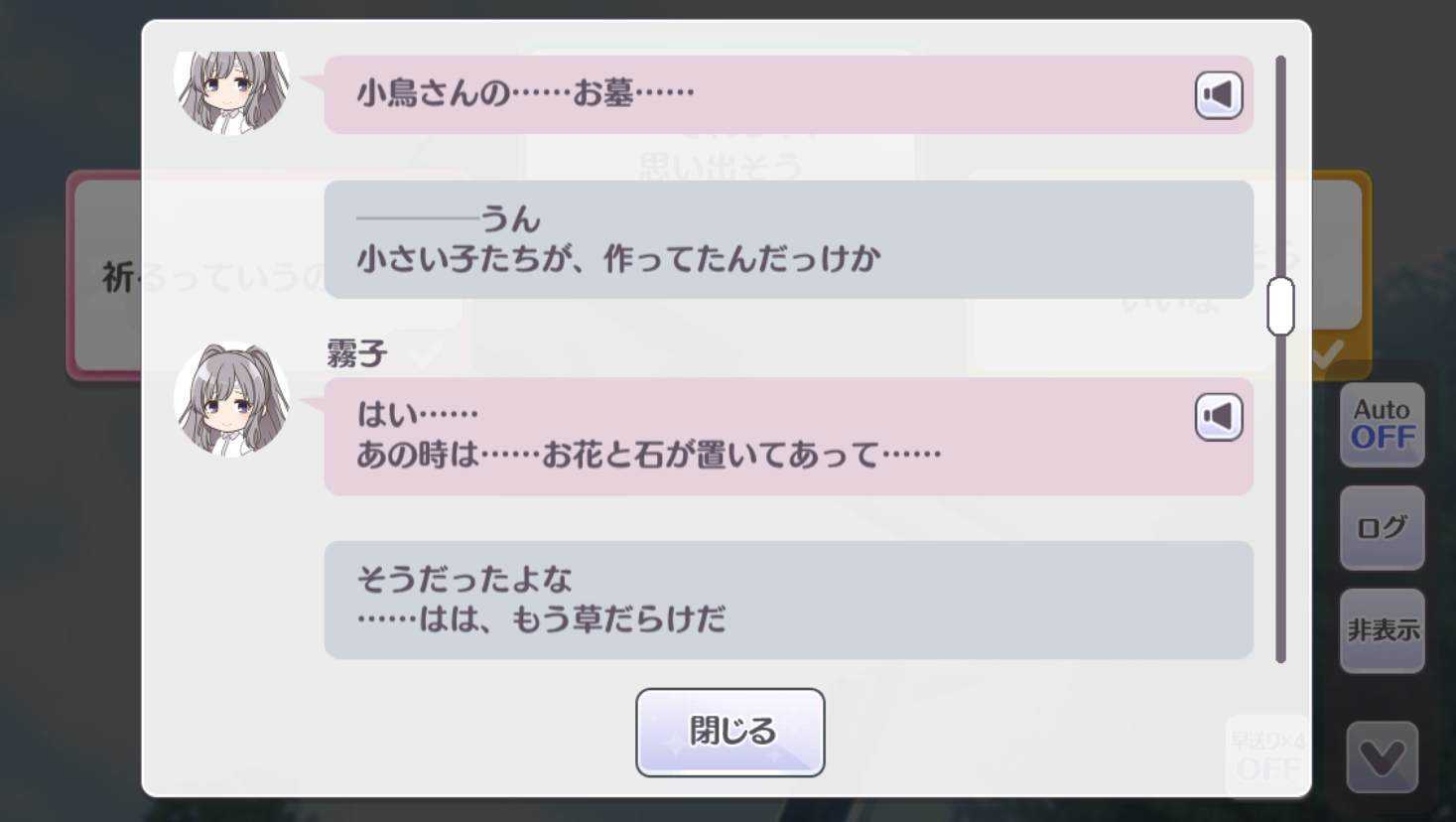
Task: Click top Kiriko avatar portrait
Action: tap(232, 91)
